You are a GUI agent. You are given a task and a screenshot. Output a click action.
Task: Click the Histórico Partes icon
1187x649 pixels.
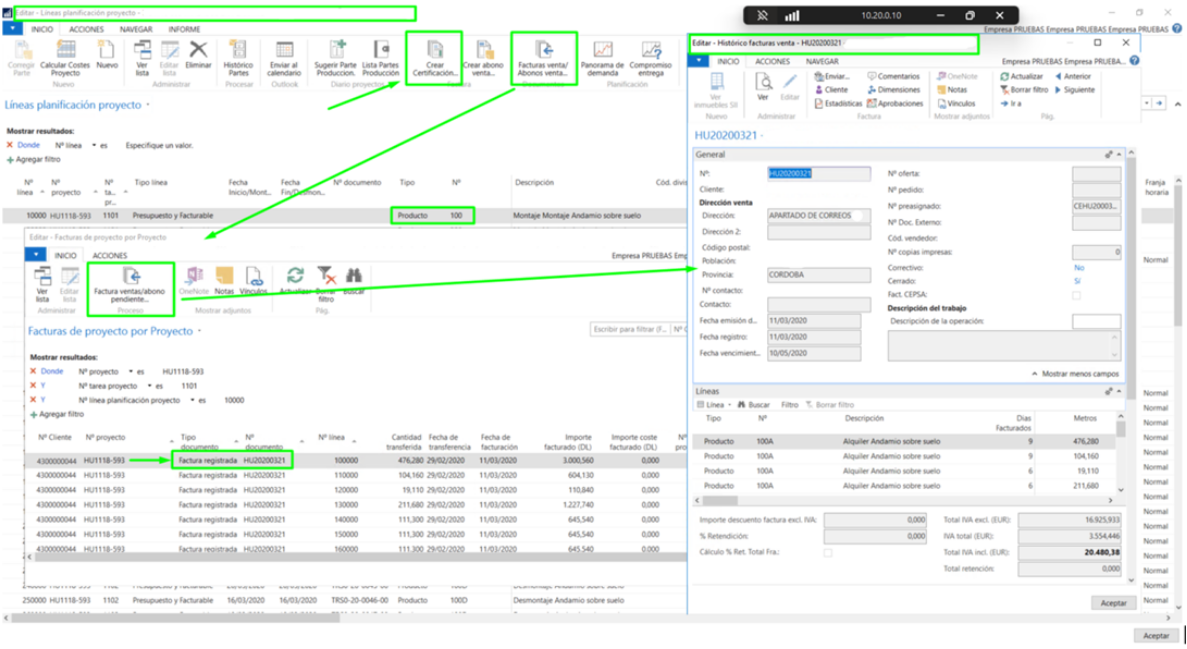pyautogui.click(x=238, y=51)
